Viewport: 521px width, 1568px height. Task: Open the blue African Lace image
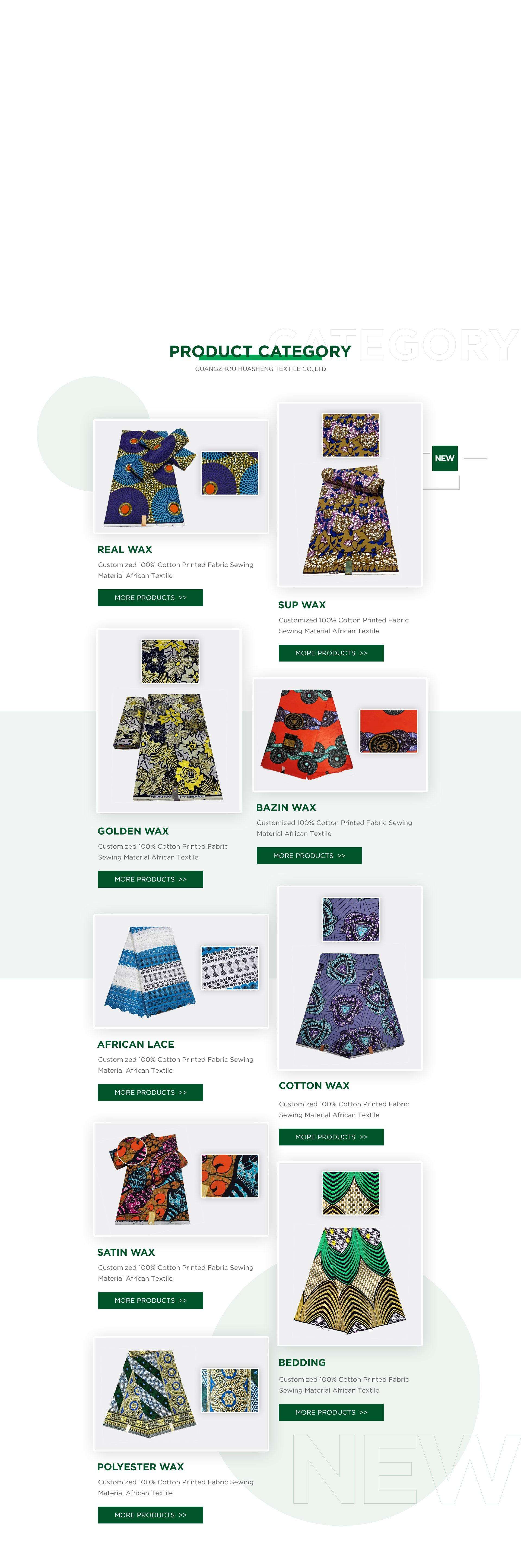tap(181, 971)
